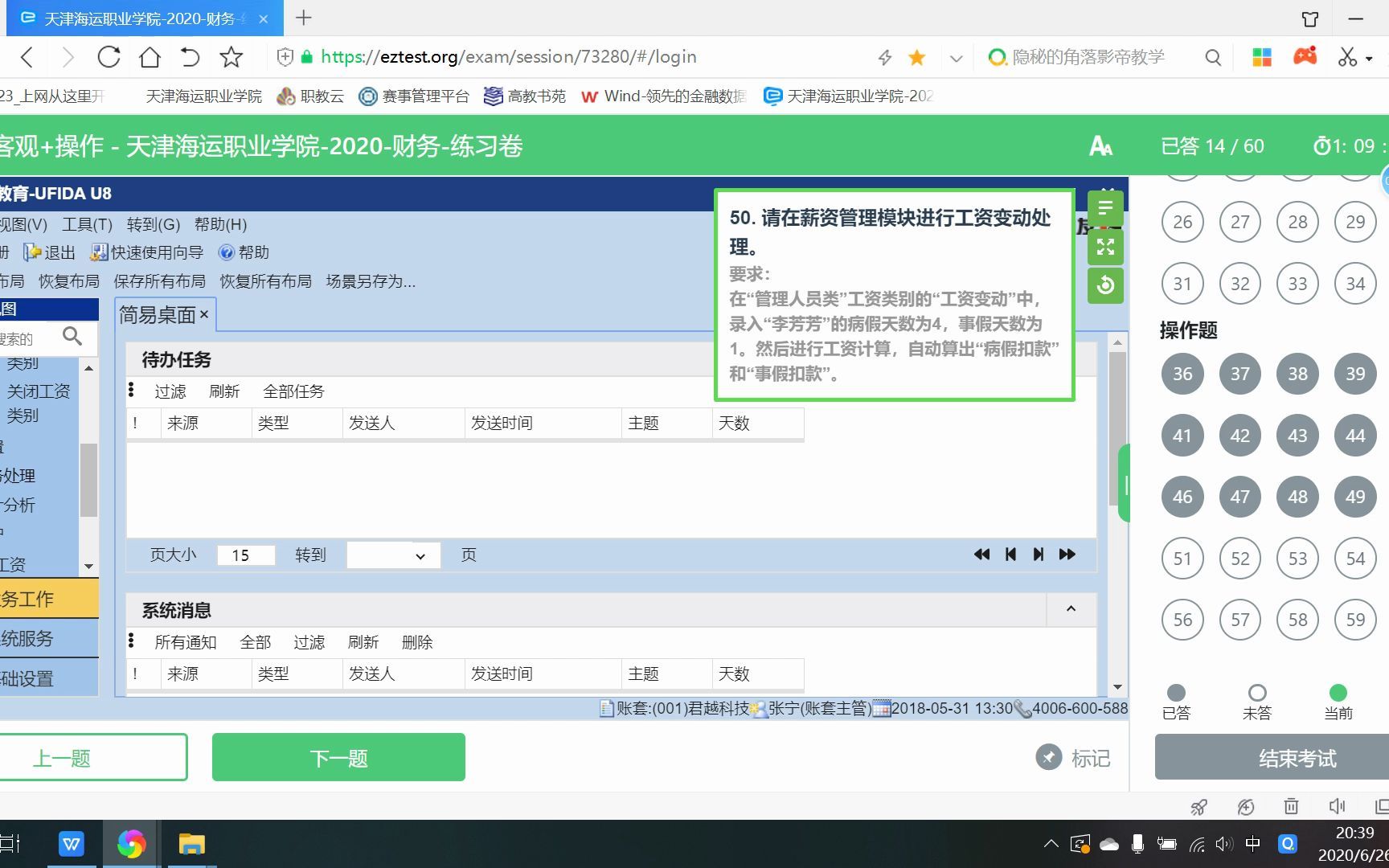The height and width of the screenshot is (868, 1389).
Task: Reload the exam page
Action: [x=109, y=57]
